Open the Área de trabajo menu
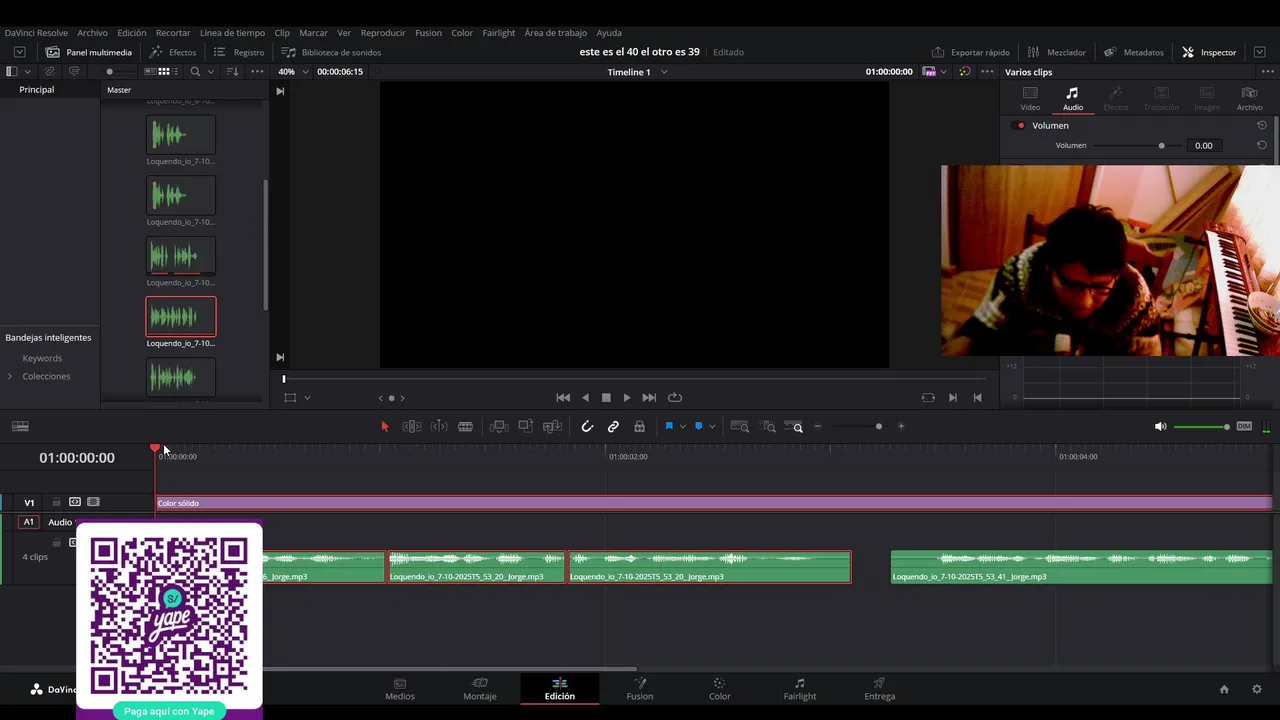 555,33
